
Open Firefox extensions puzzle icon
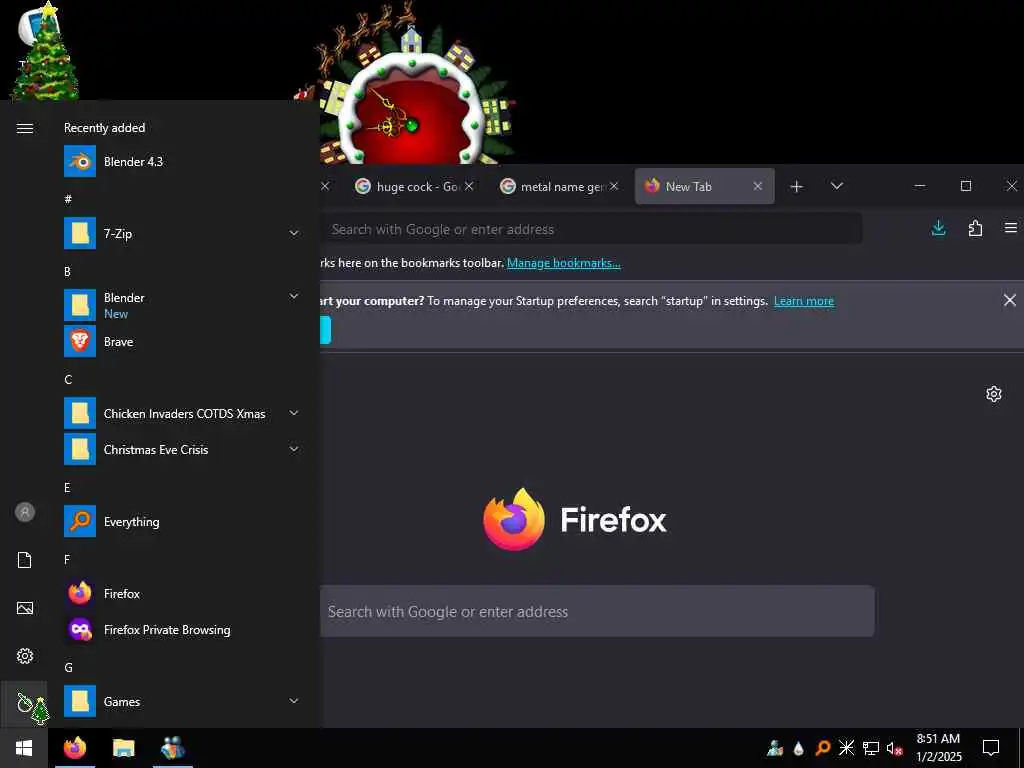[975, 228]
